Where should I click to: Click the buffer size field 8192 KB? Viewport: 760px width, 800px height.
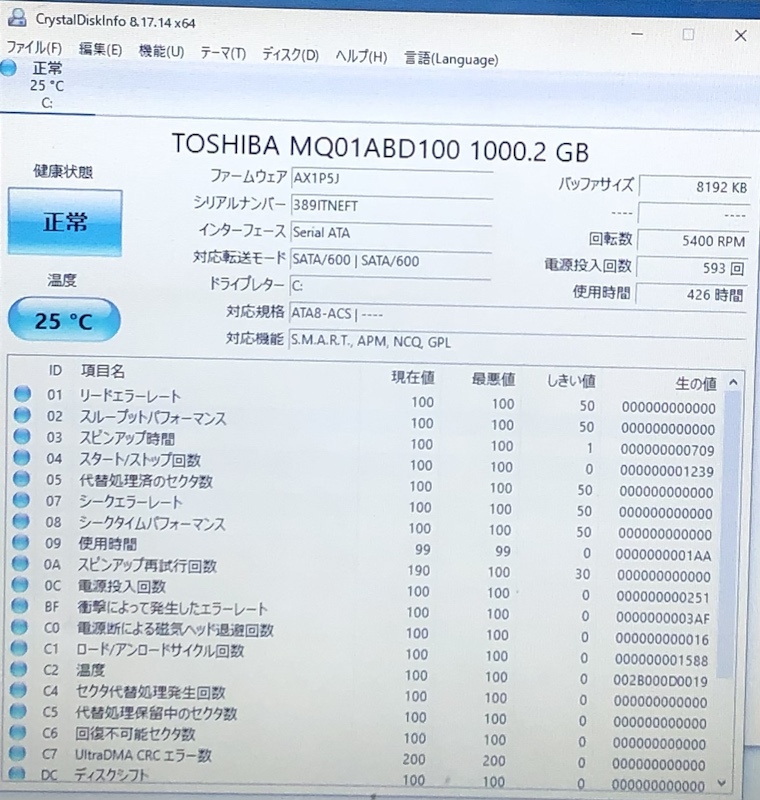click(694, 187)
